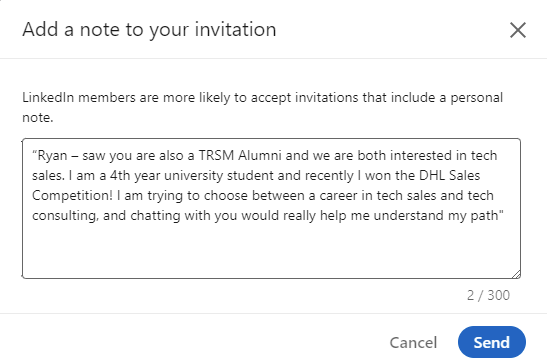Close the invitation note dialog

point(518,30)
